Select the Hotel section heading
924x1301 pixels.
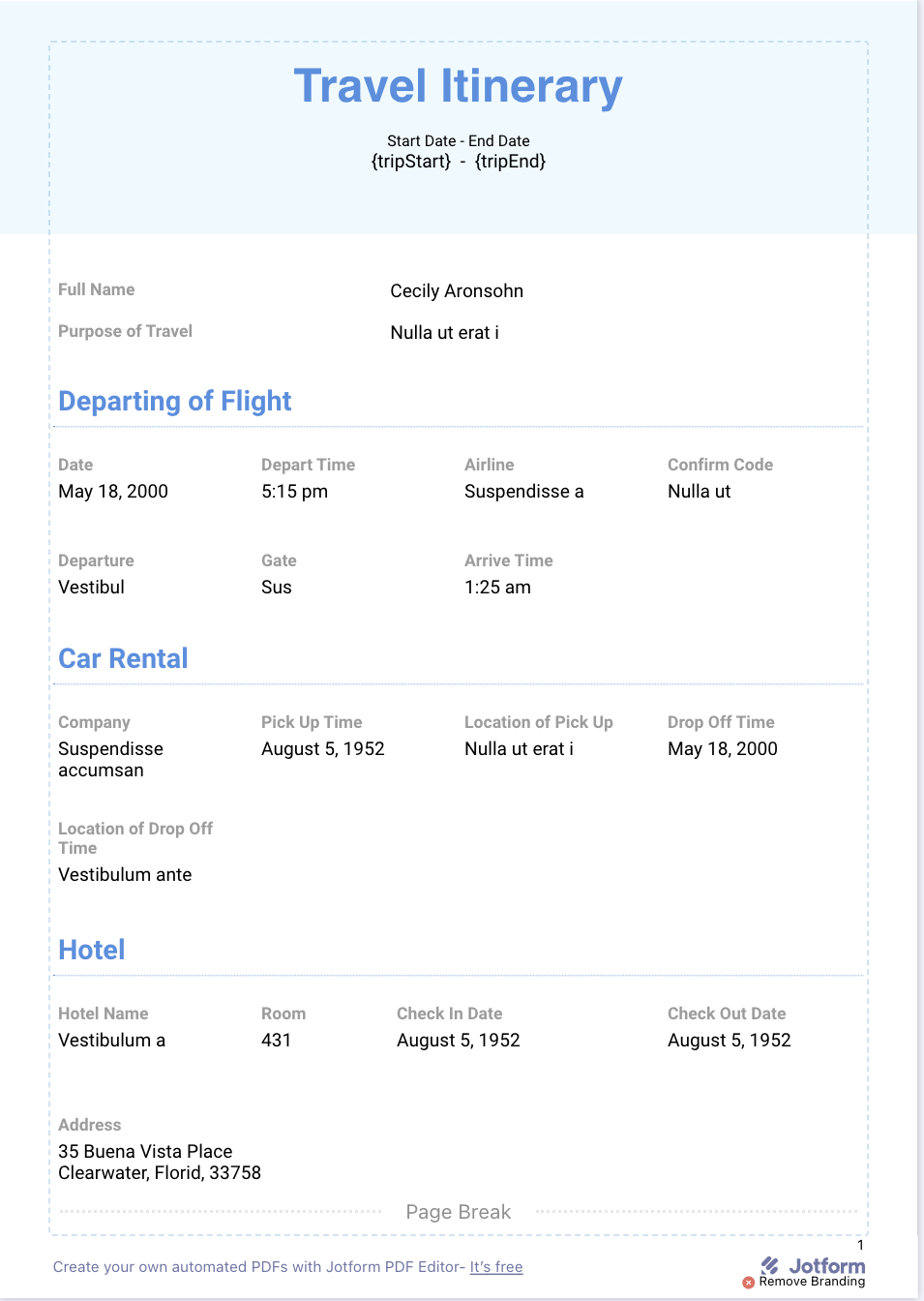pos(92,950)
